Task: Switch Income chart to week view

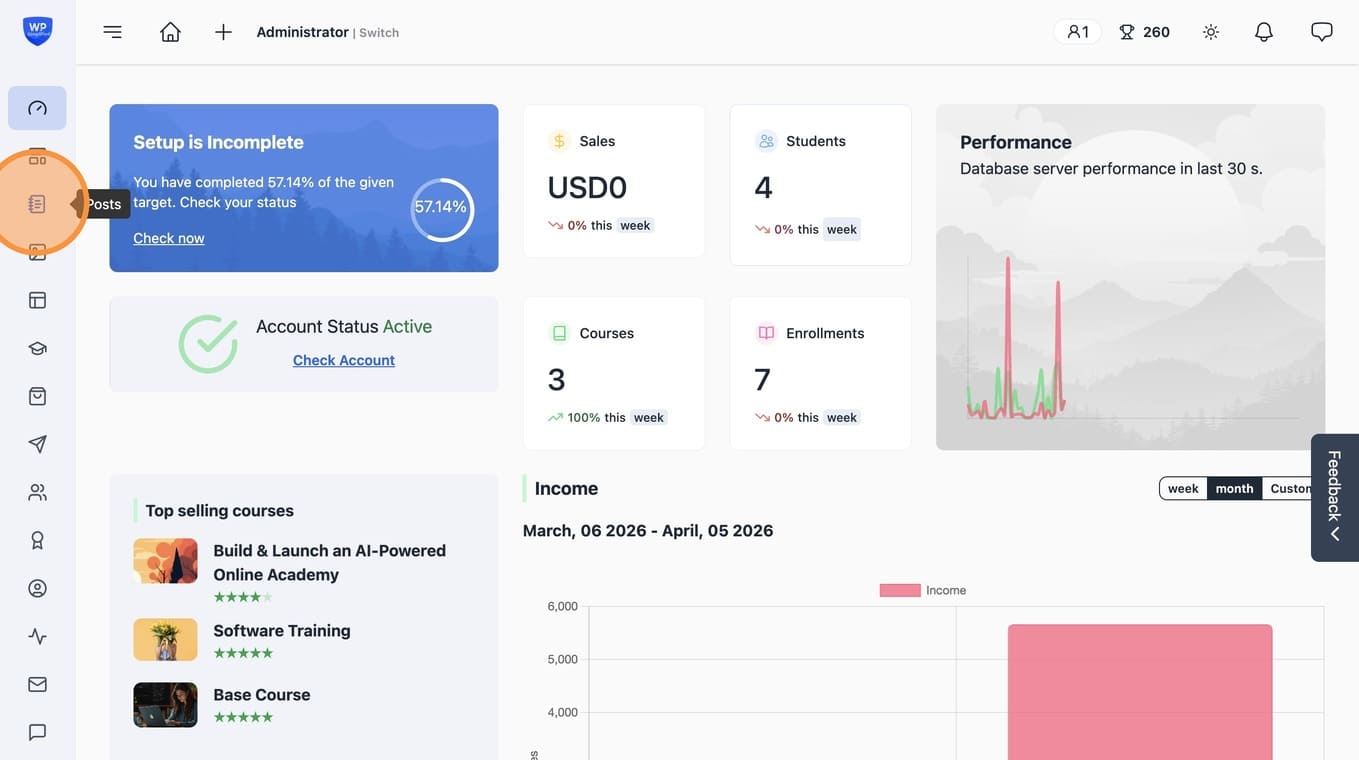Action: click(1183, 488)
